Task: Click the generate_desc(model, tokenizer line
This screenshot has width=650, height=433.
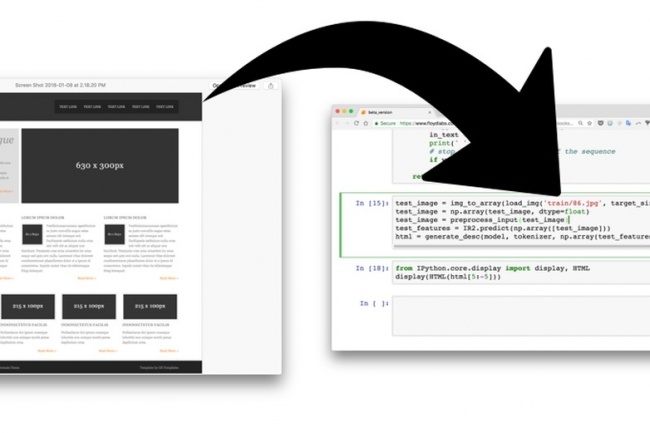Action: (x=522, y=237)
